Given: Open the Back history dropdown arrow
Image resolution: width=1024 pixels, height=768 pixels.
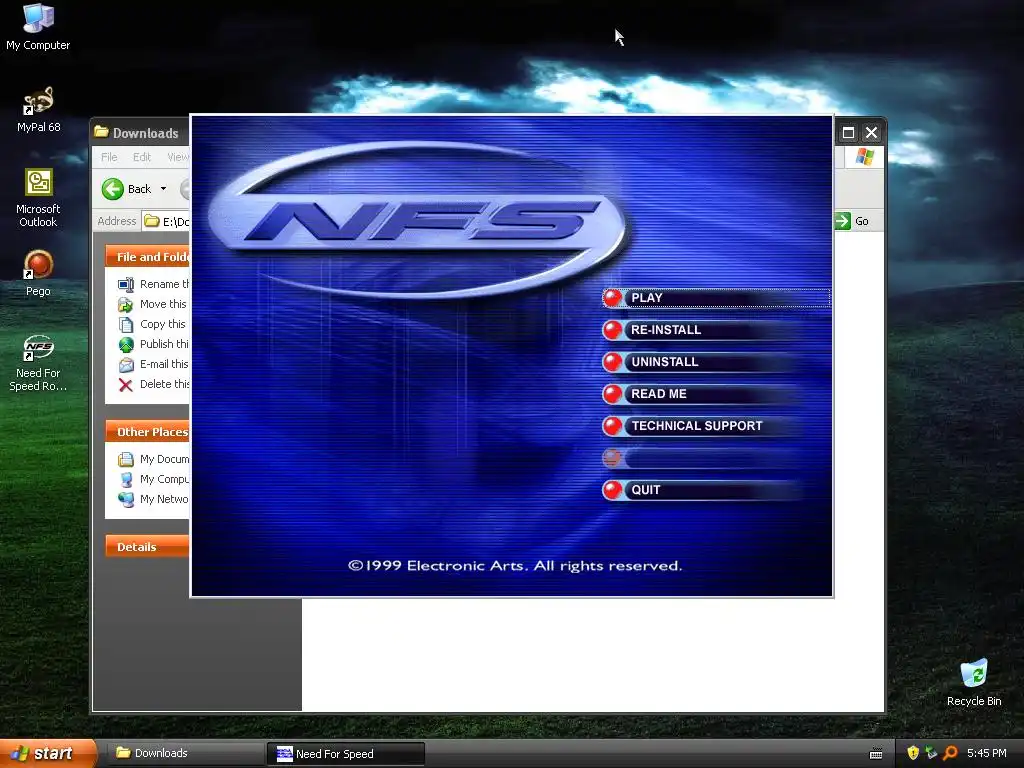Looking at the screenshot, I should 163,189.
